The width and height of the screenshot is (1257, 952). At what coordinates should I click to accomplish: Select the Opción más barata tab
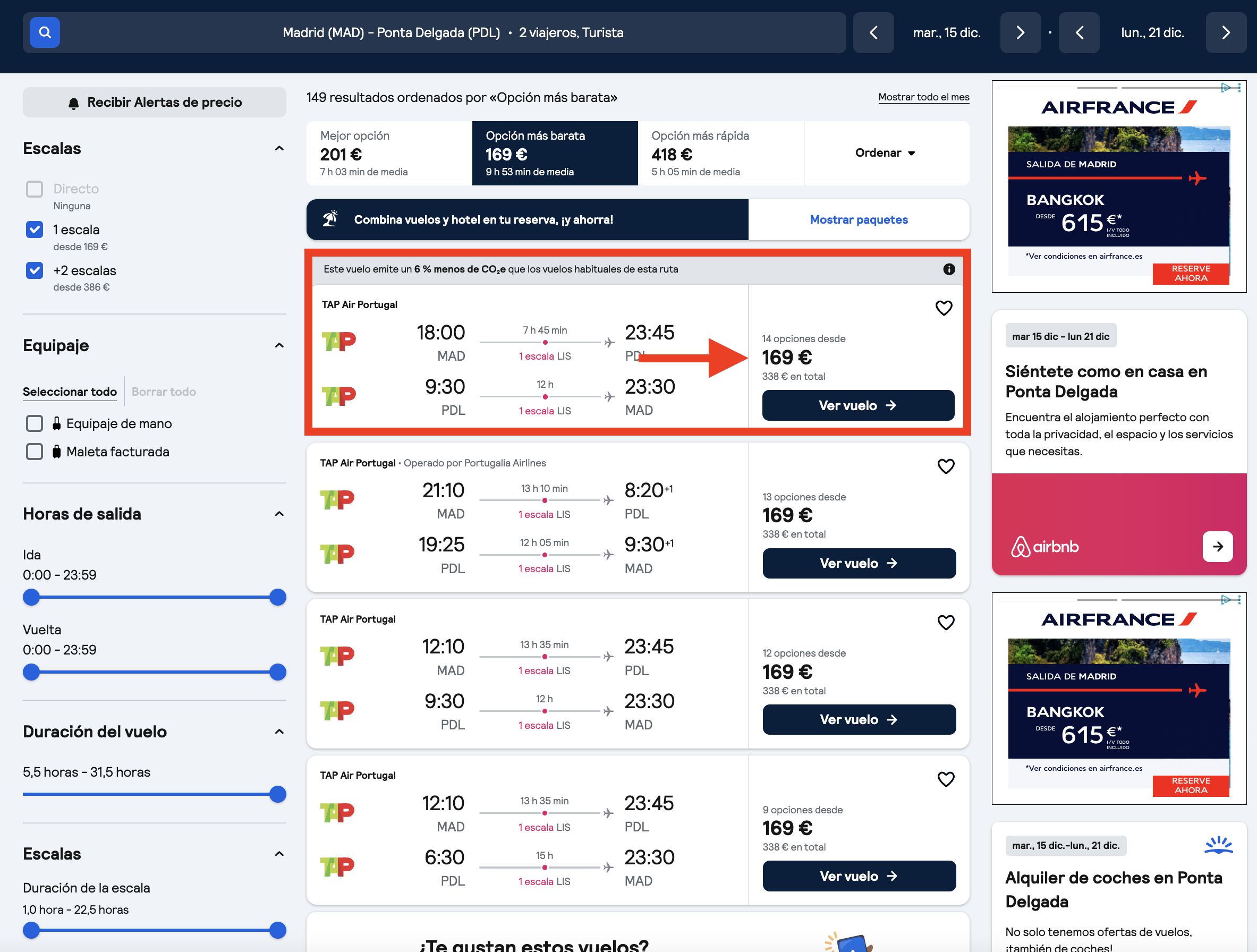(x=555, y=153)
